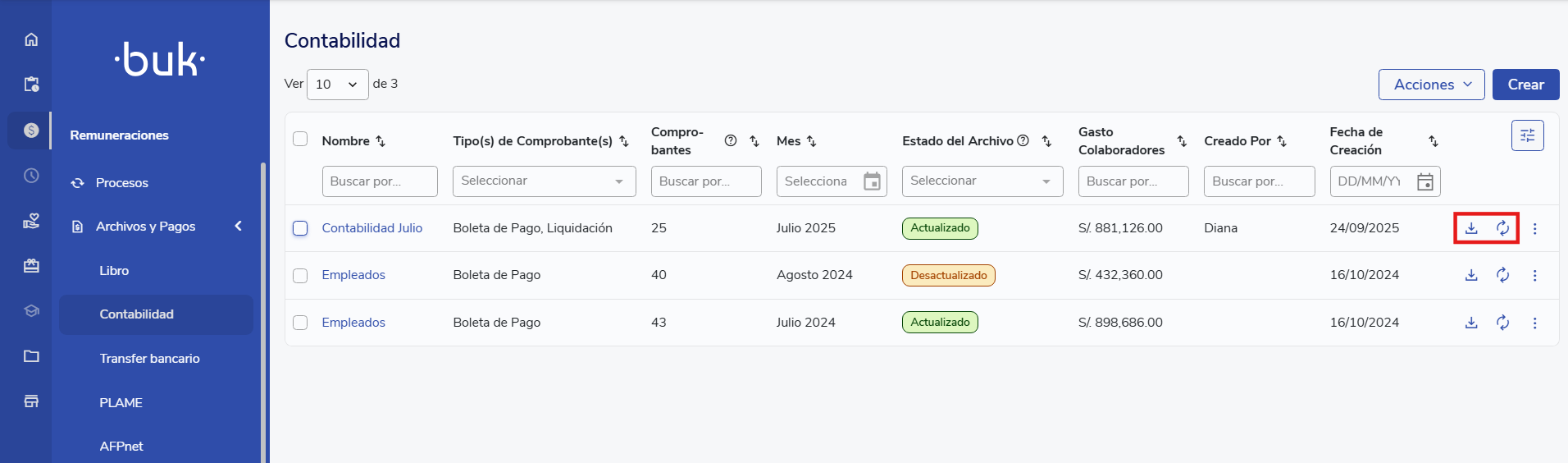Click the help icon next to Comprobantes

[x=730, y=140]
